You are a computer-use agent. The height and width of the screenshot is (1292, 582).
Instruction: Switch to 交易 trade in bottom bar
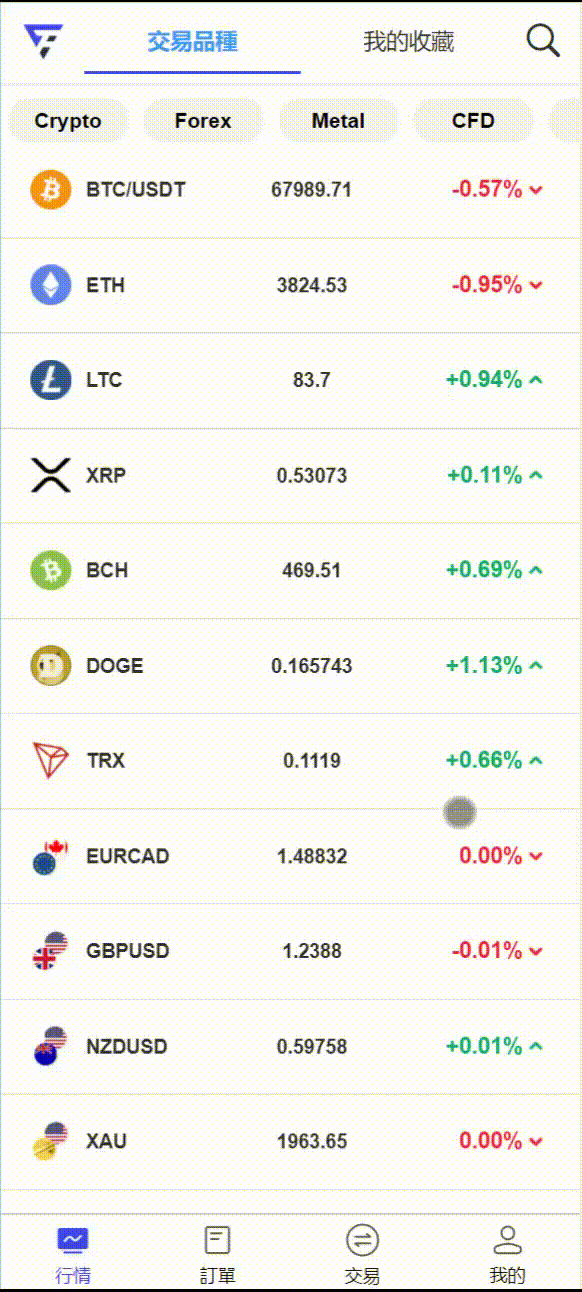362,1253
